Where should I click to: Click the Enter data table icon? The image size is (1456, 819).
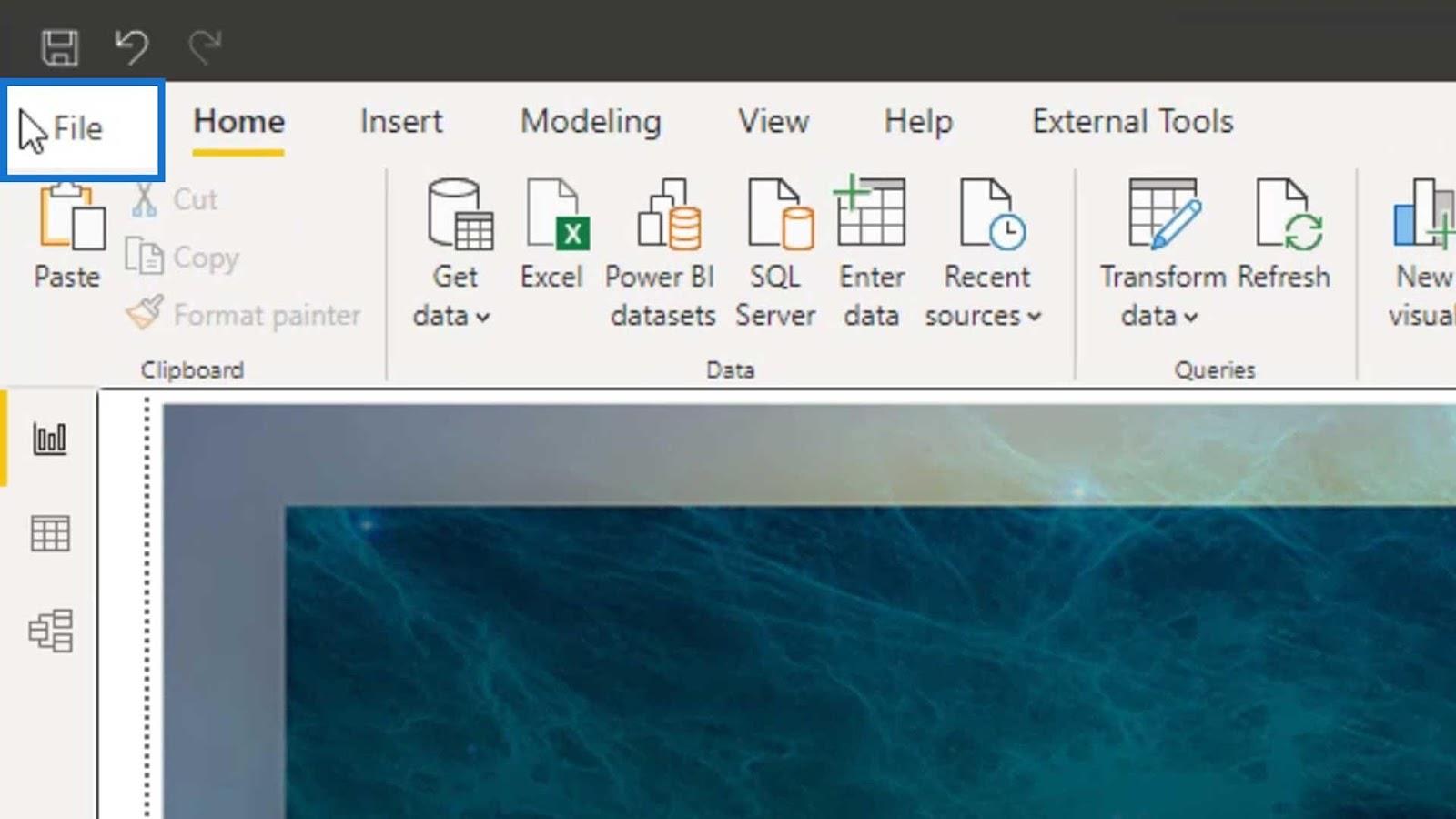click(x=870, y=211)
